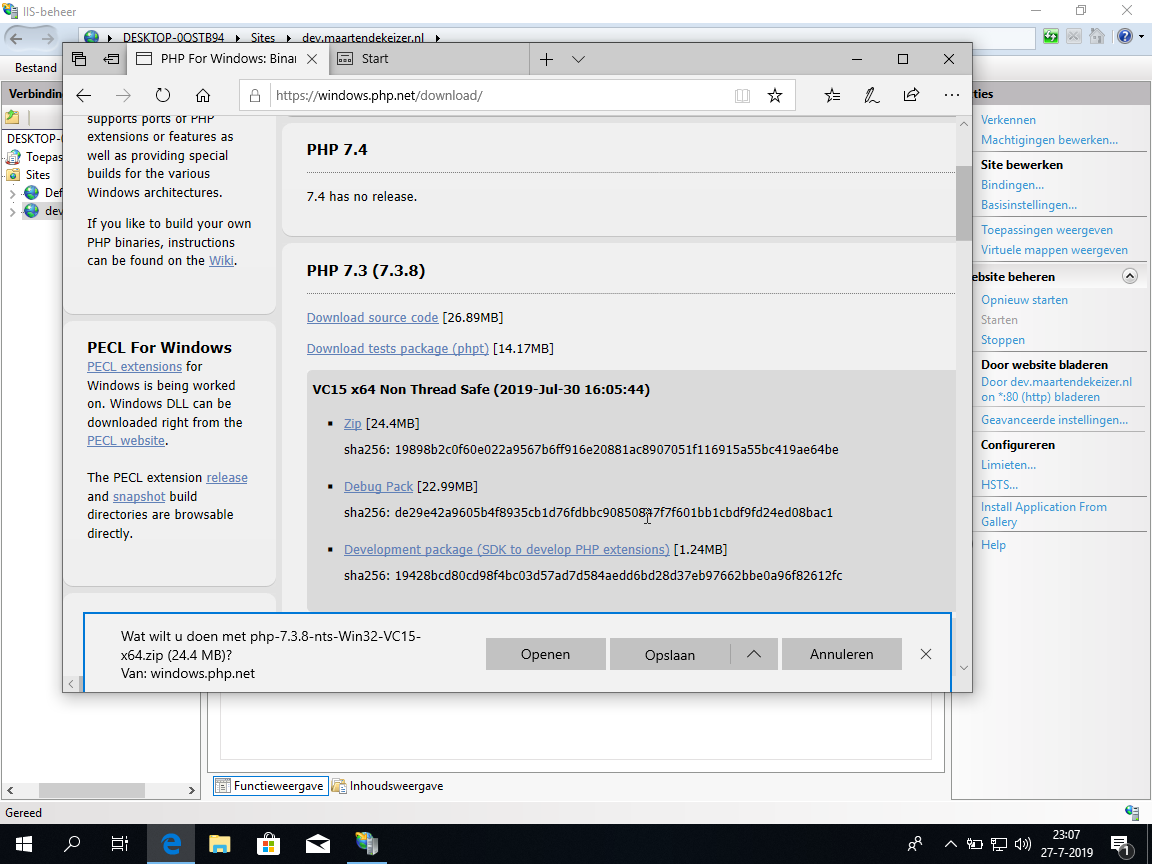Refresh the PHP download page
Viewport: 1152px width, 864px height.
tap(163, 96)
